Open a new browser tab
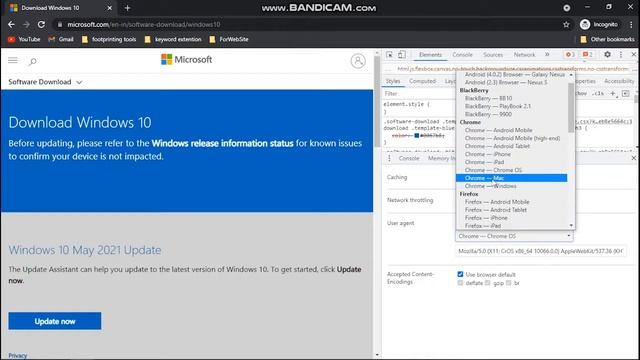The image size is (640, 360). (x=127, y=8)
